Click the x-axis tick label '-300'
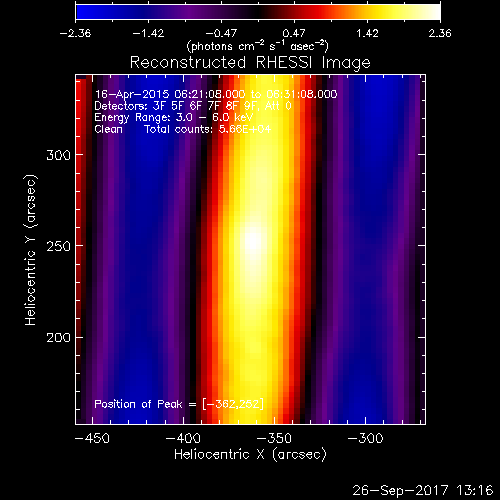The image size is (500, 500). coord(365,438)
